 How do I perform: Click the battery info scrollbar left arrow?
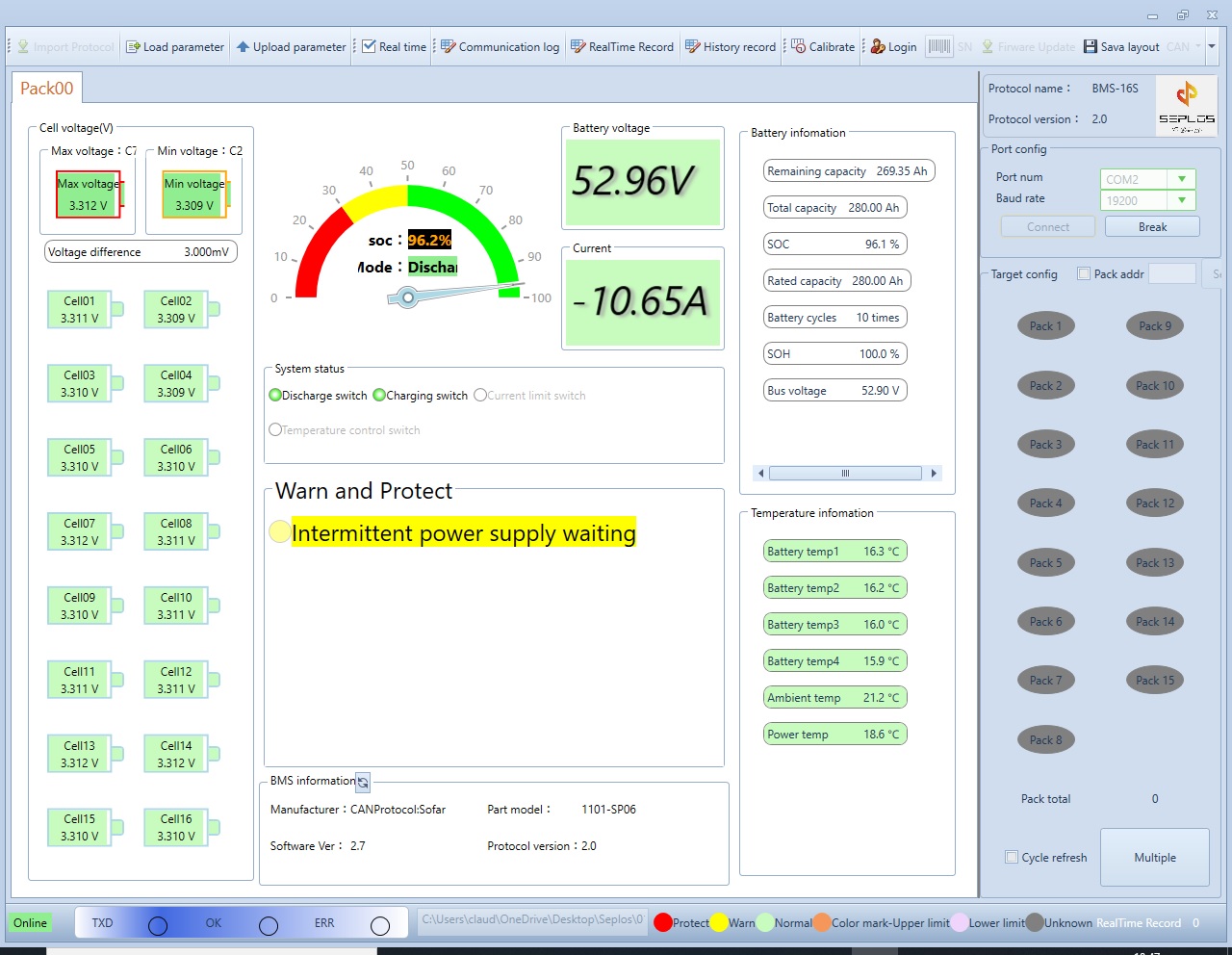(760, 473)
